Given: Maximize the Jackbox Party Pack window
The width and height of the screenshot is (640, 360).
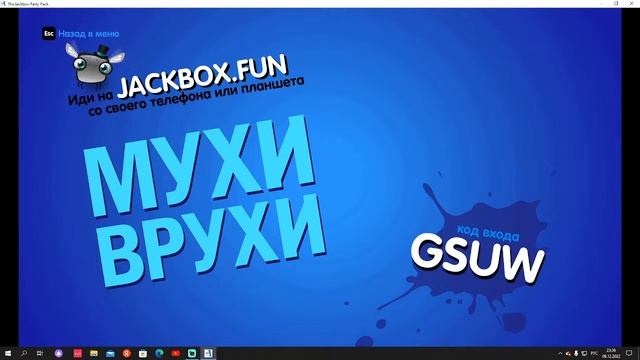Looking at the screenshot, I should 616,3.
